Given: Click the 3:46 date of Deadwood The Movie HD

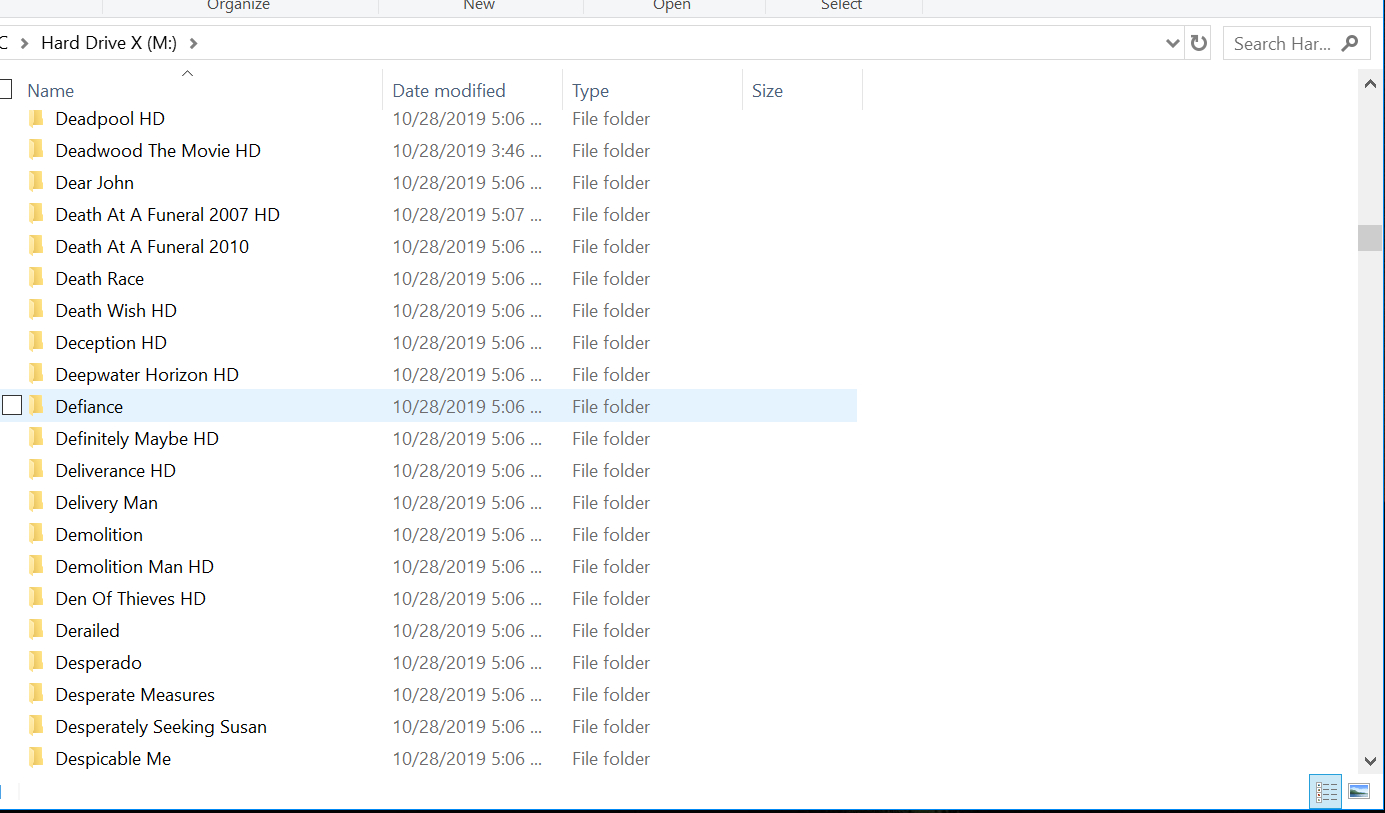Looking at the screenshot, I should [467, 151].
